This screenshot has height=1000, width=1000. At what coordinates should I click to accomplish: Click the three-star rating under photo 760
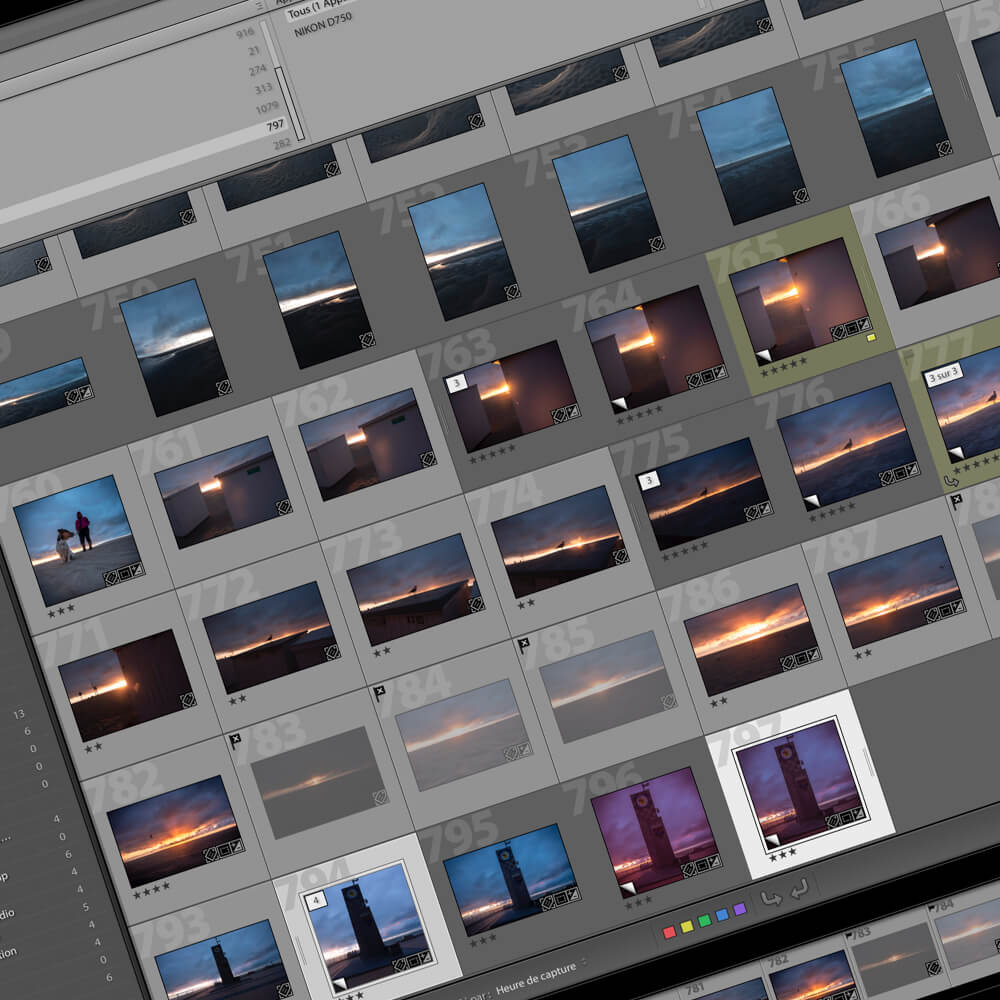click(x=61, y=612)
